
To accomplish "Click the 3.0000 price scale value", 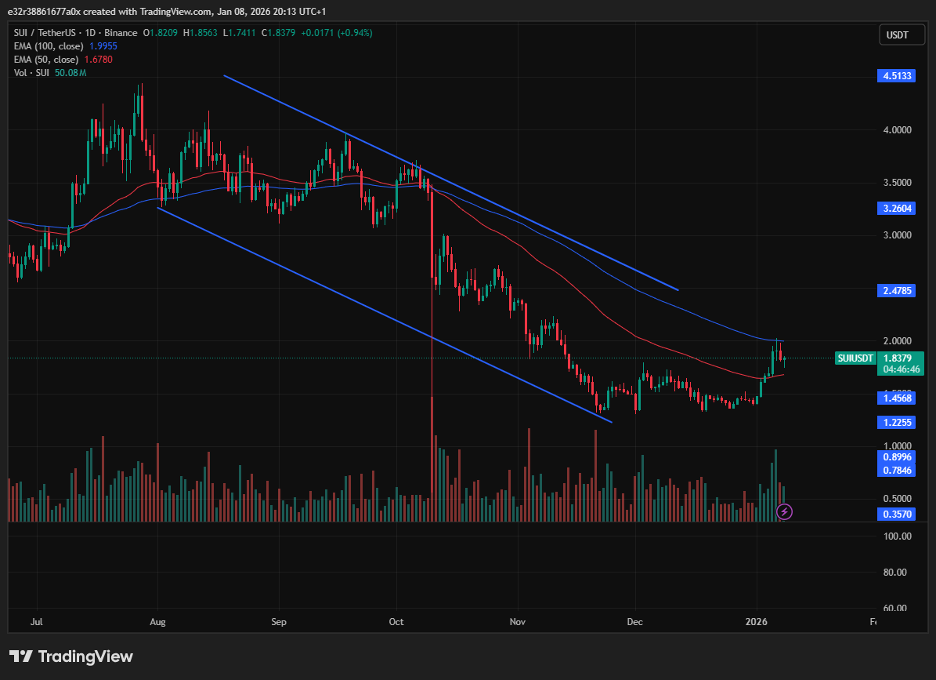I will 897,235.
